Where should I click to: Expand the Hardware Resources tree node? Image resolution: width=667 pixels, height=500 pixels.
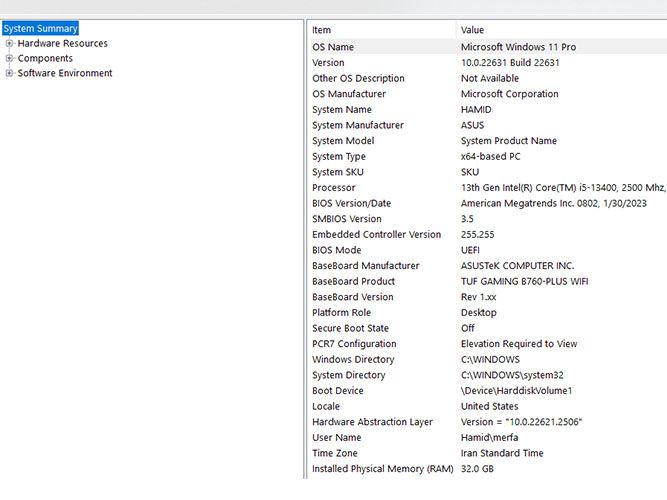(9, 44)
